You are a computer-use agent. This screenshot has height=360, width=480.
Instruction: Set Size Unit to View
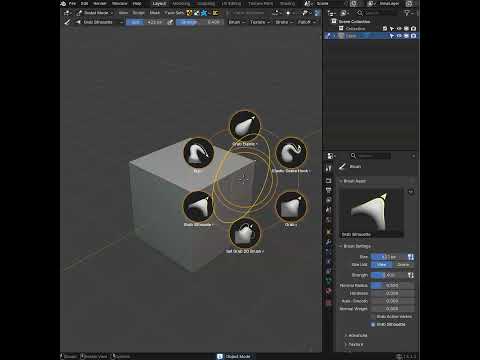point(382,264)
